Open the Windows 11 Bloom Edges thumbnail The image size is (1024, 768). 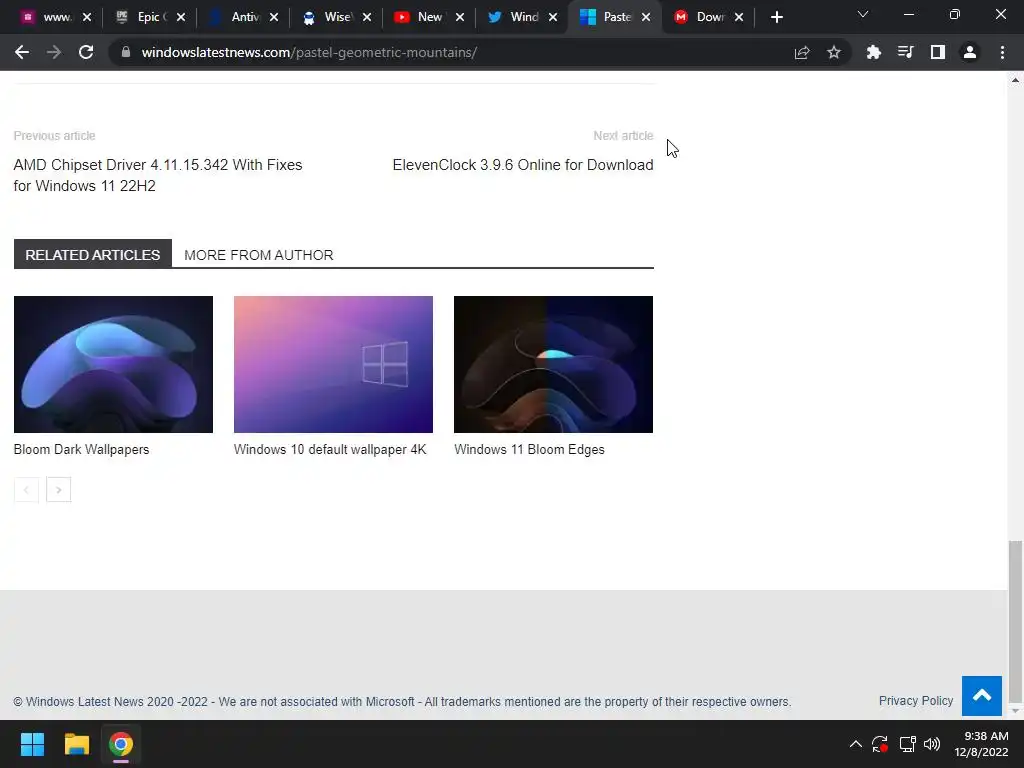[x=553, y=364]
